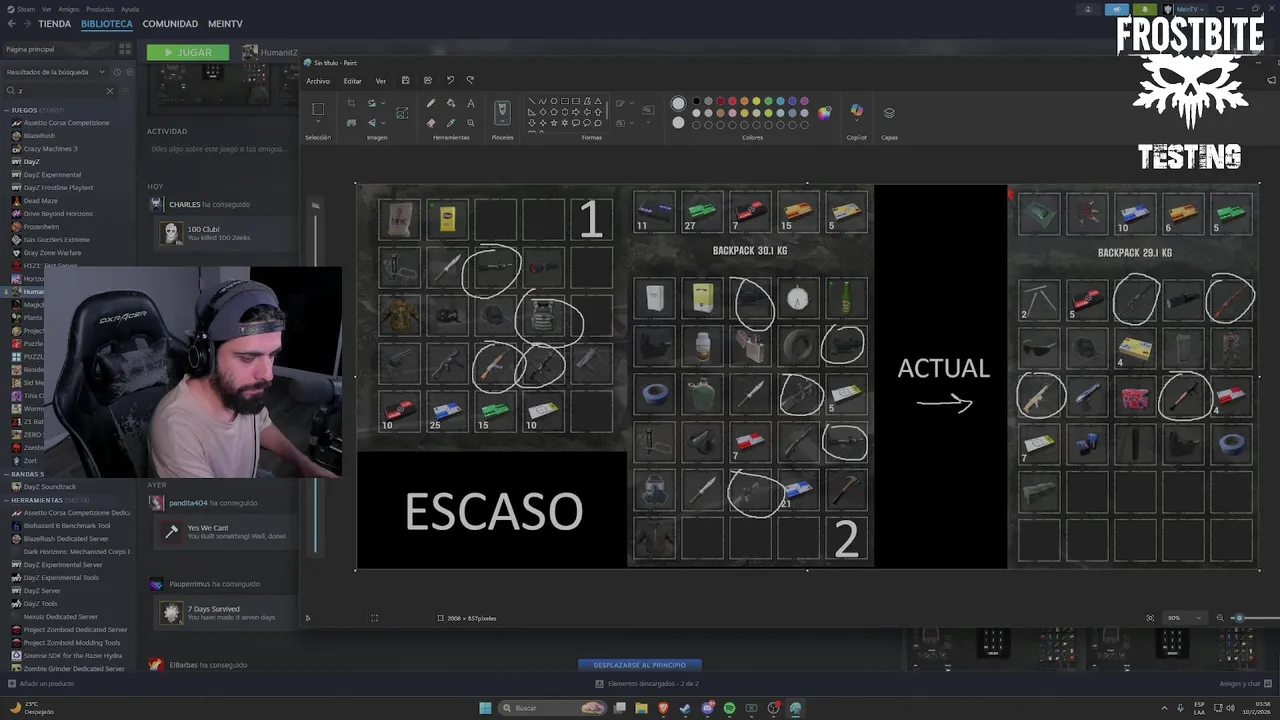
Task: Open the Ver menu in Paint
Action: tap(381, 81)
